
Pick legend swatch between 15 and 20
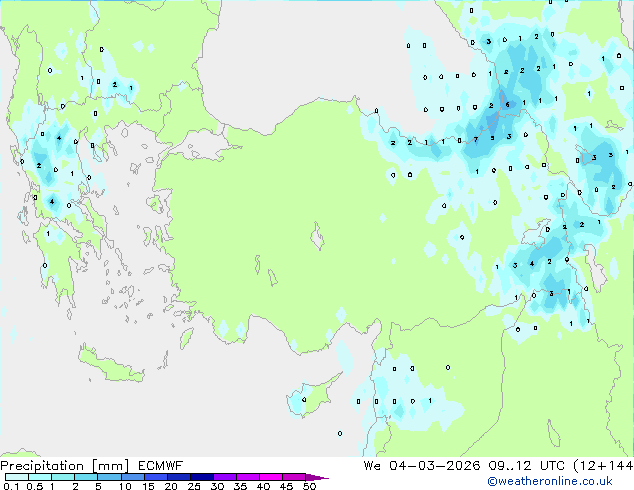point(155,477)
